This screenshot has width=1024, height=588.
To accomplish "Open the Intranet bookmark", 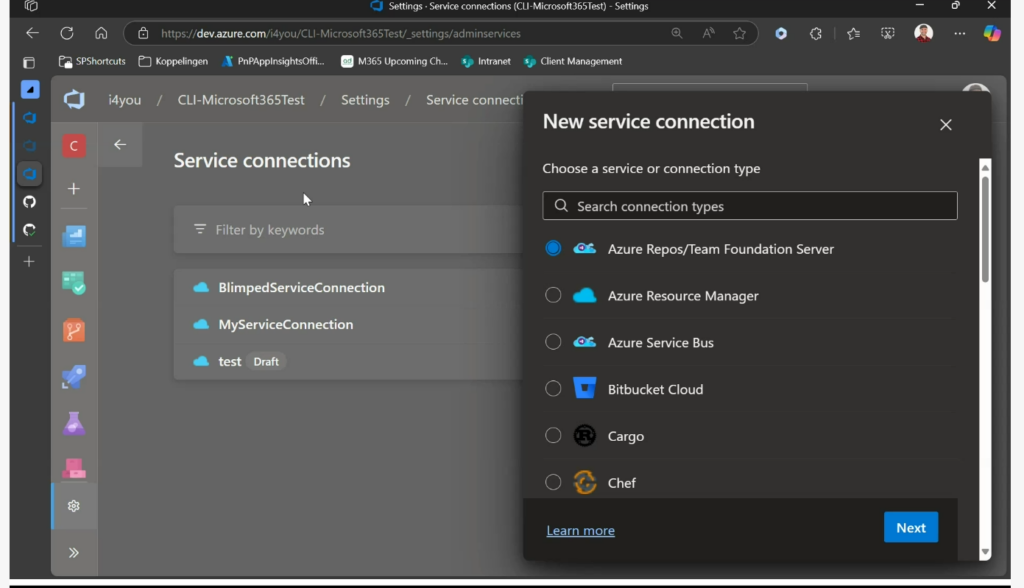I will click(x=486, y=61).
